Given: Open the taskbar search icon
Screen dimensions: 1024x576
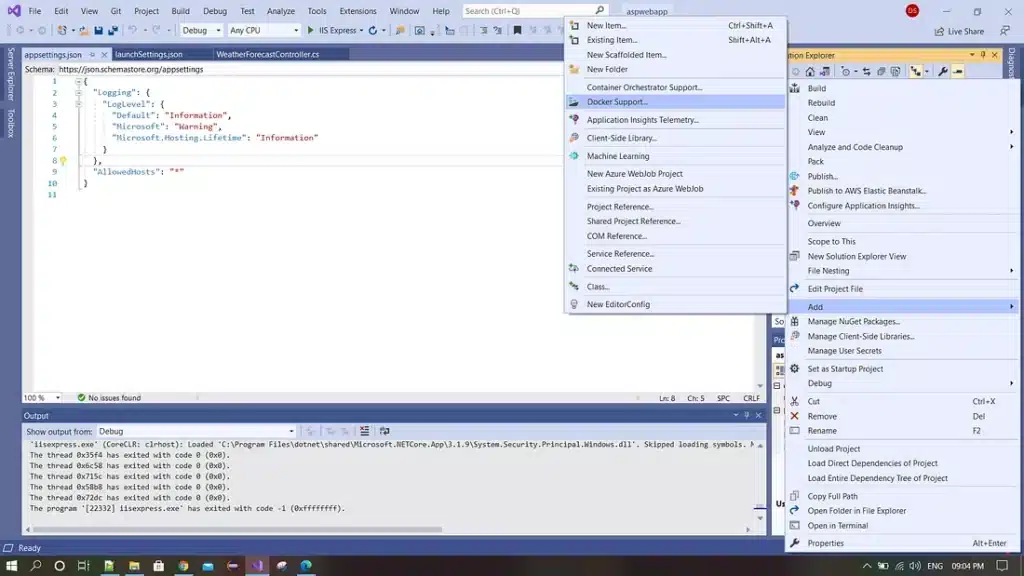Looking at the screenshot, I should point(35,566).
